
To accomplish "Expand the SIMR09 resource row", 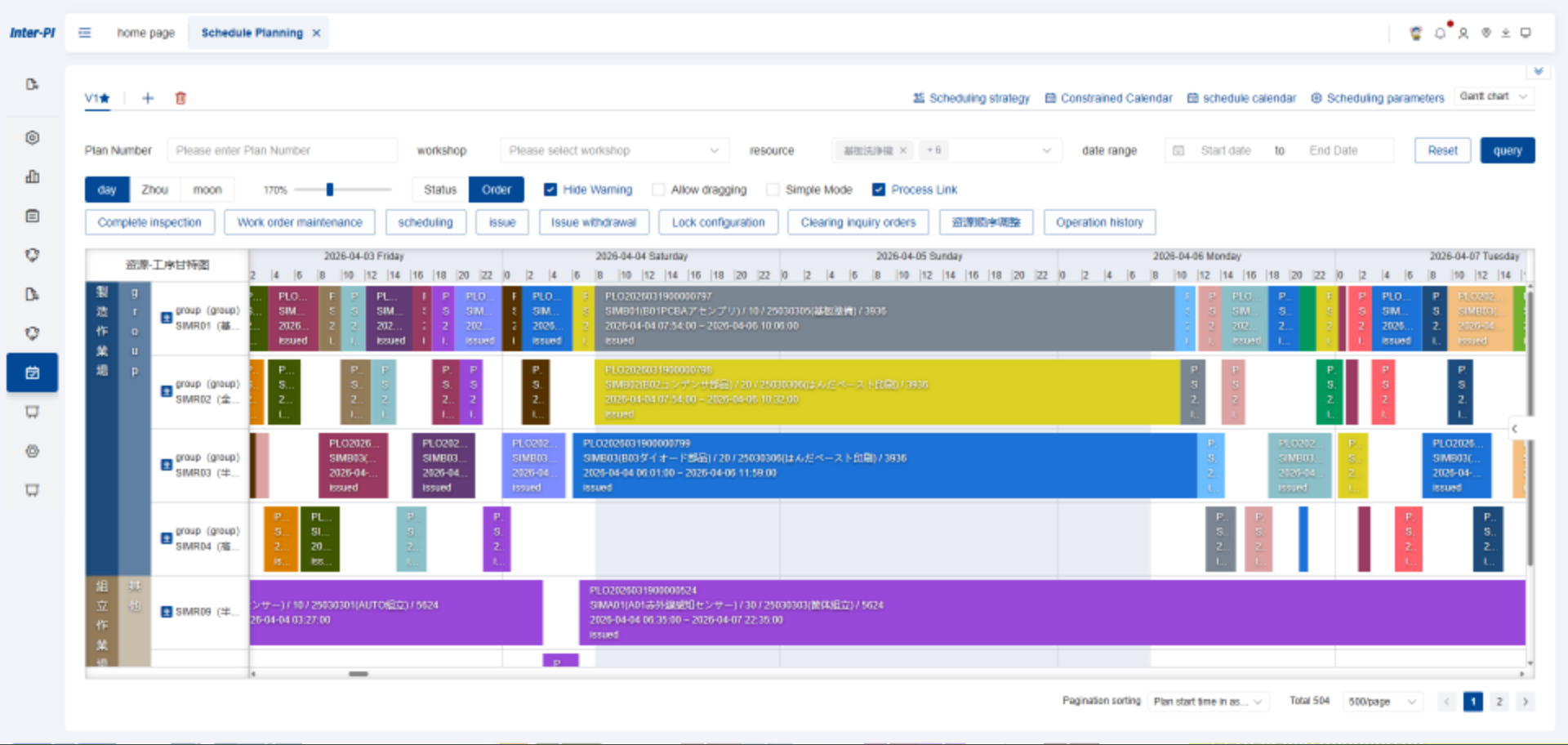I will [x=167, y=612].
